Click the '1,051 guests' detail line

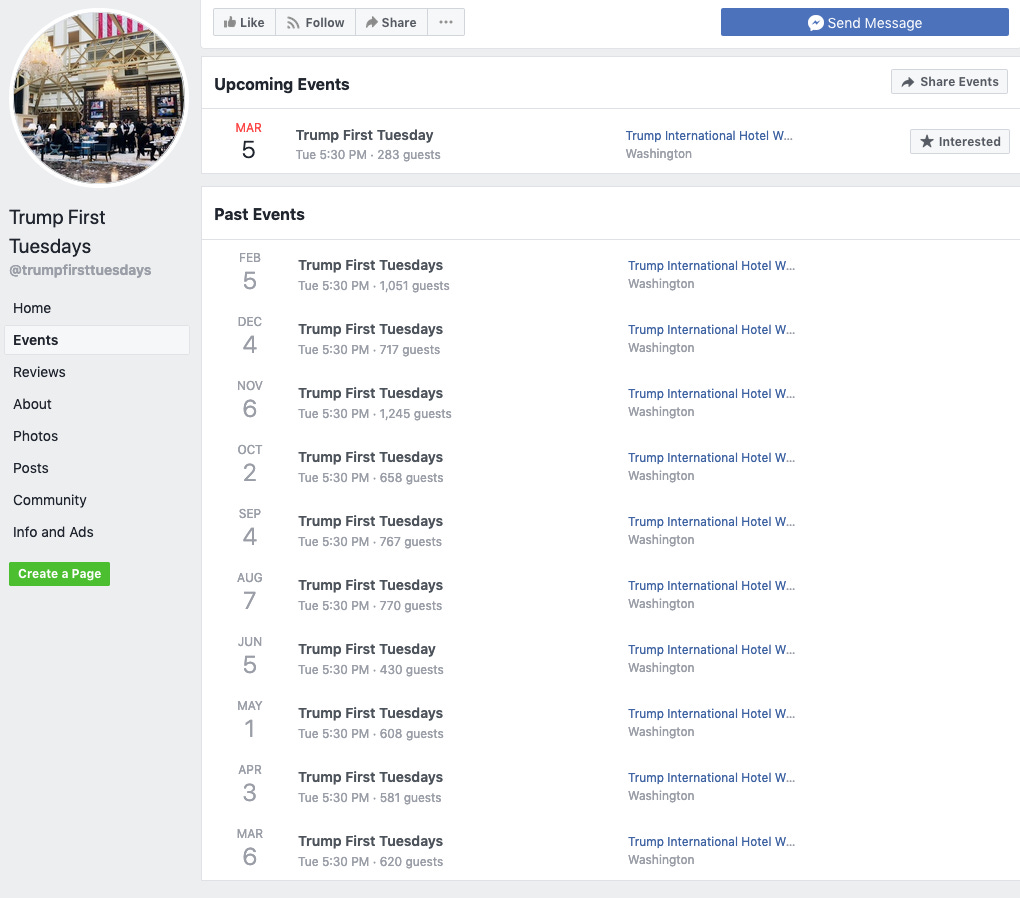click(x=374, y=286)
